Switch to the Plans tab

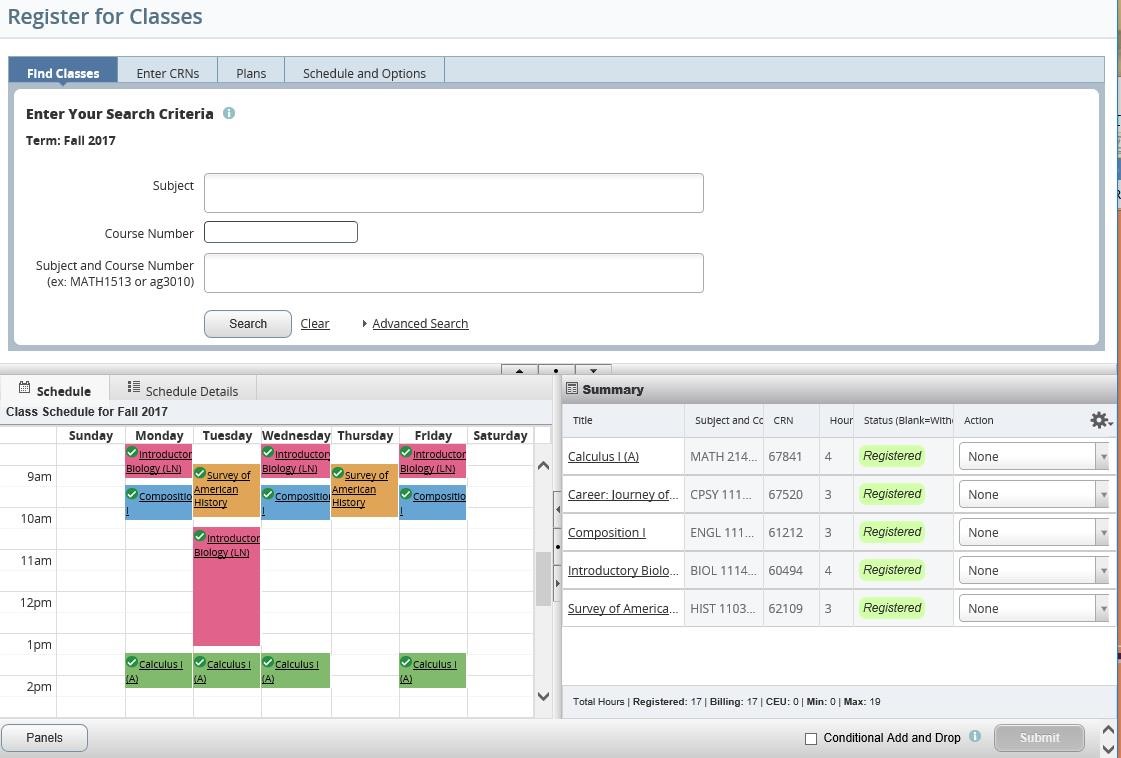click(x=251, y=73)
